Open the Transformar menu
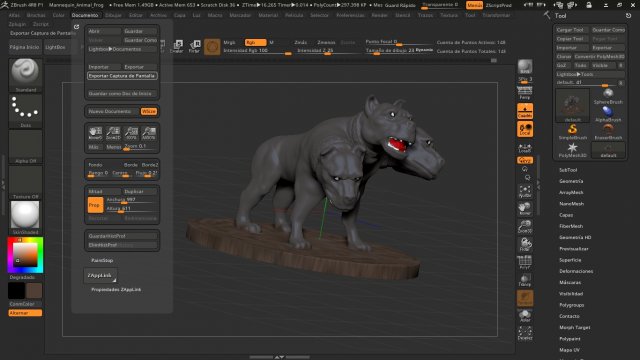This screenshot has width=640, height=360. [x=496, y=15]
